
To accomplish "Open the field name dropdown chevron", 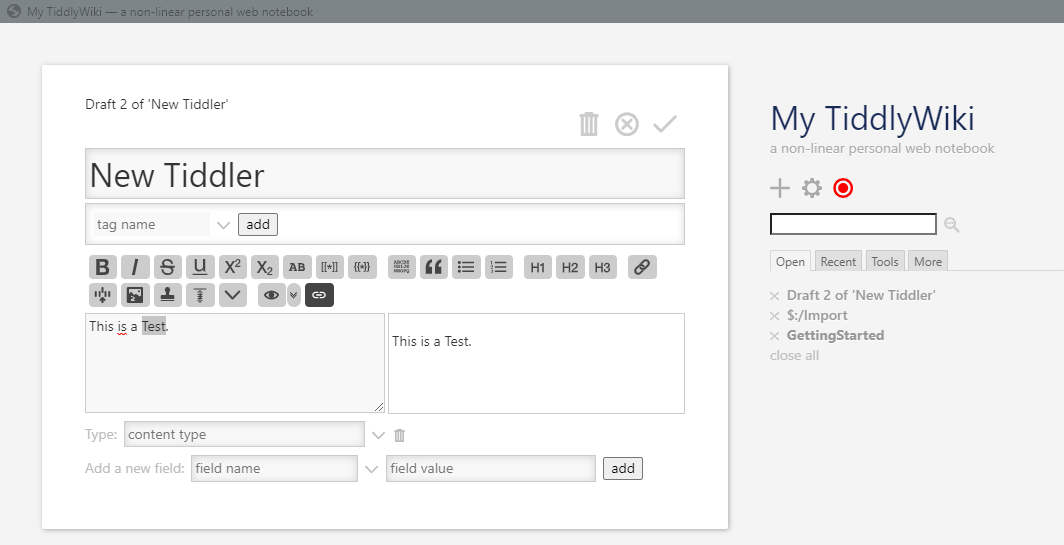I will click(370, 469).
